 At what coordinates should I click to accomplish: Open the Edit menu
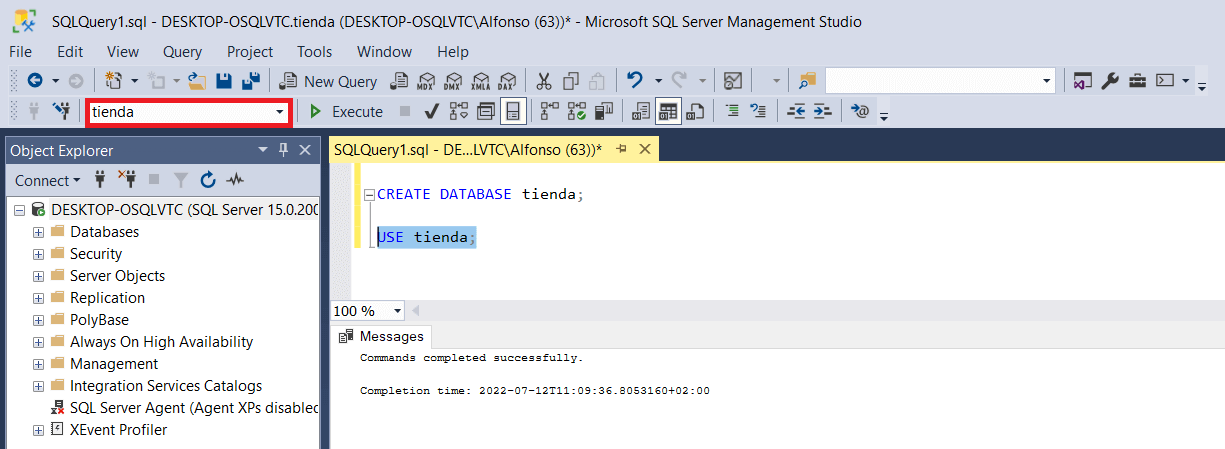tap(70, 51)
